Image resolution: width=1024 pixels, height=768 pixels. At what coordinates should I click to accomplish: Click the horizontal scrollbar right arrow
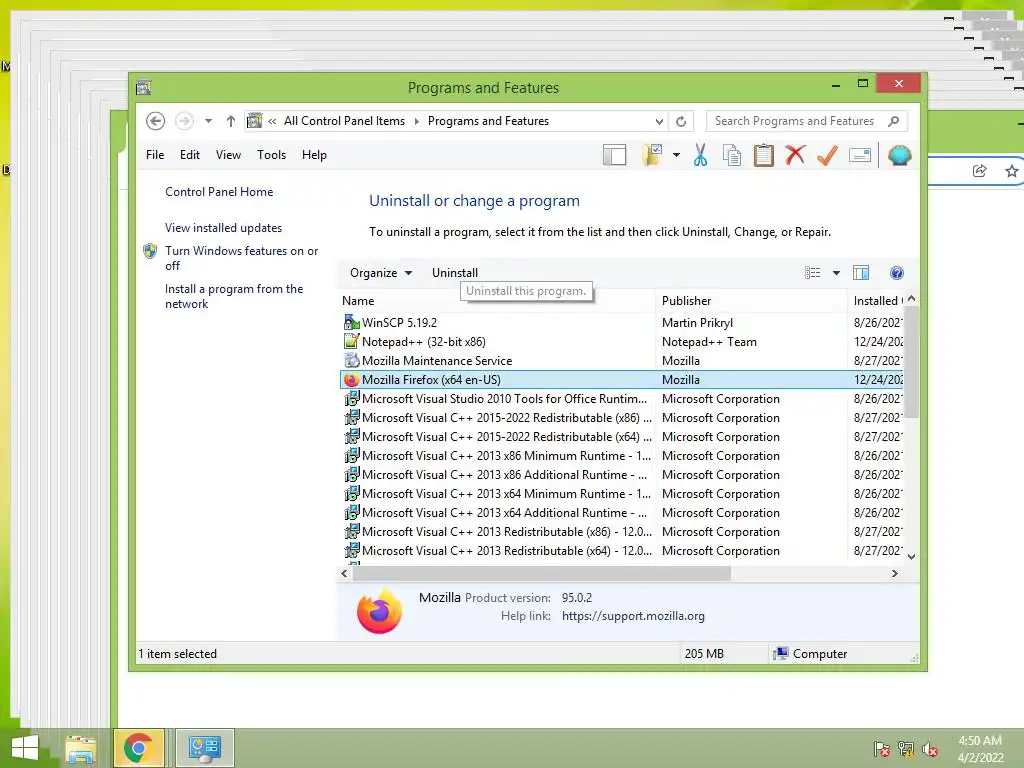[895, 573]
